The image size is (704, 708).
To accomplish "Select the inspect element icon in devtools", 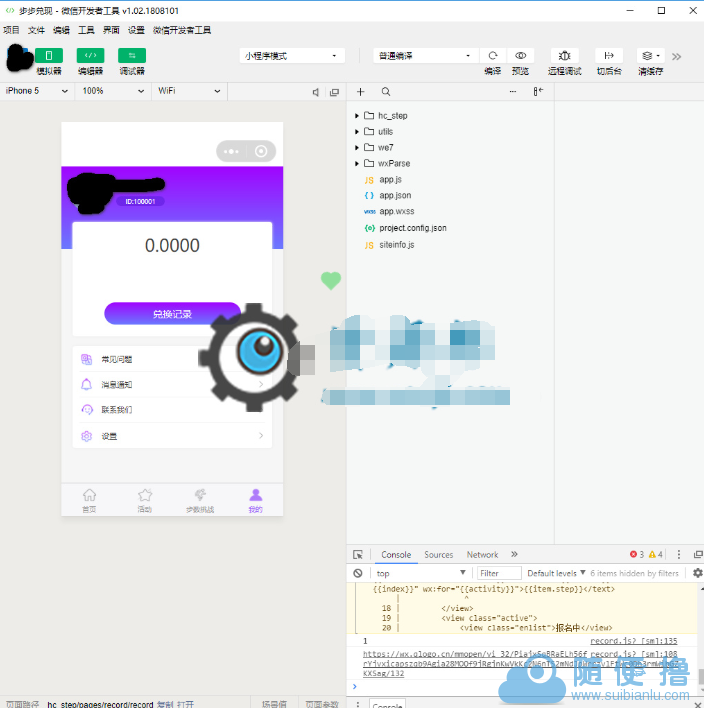I will 358,554.
